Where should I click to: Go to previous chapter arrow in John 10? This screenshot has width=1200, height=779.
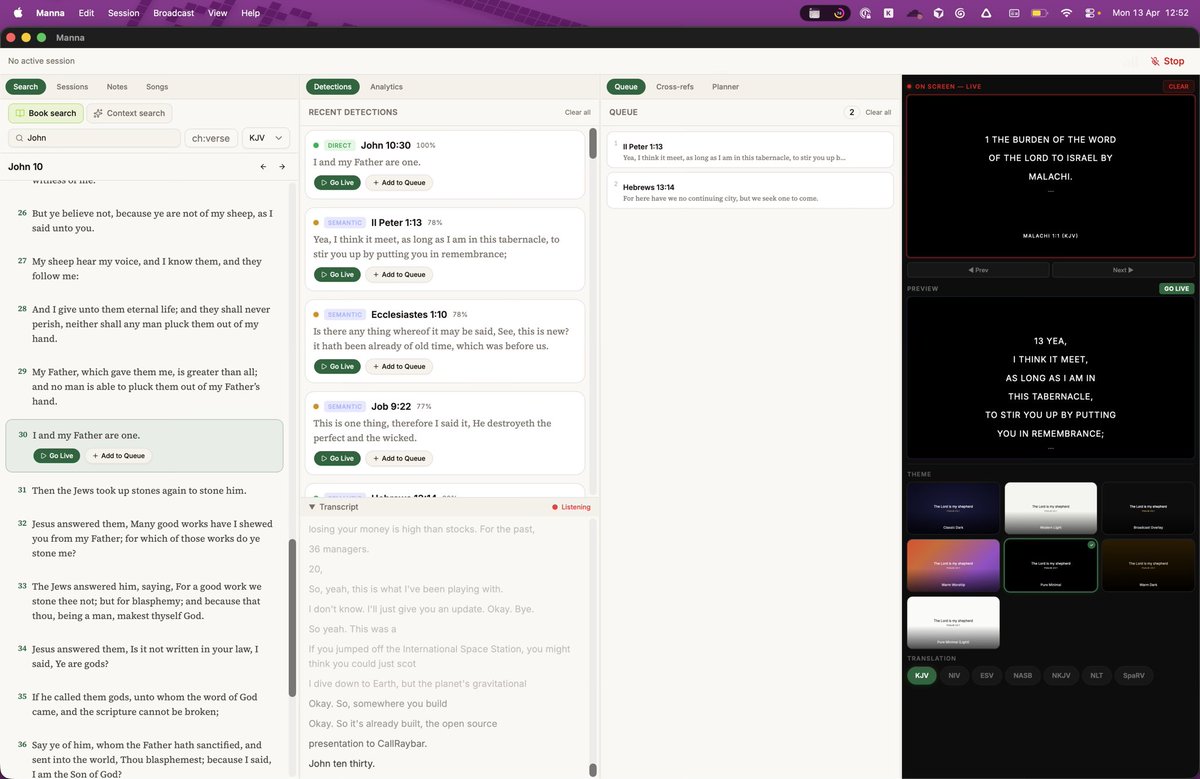click(x=263, y=167)
